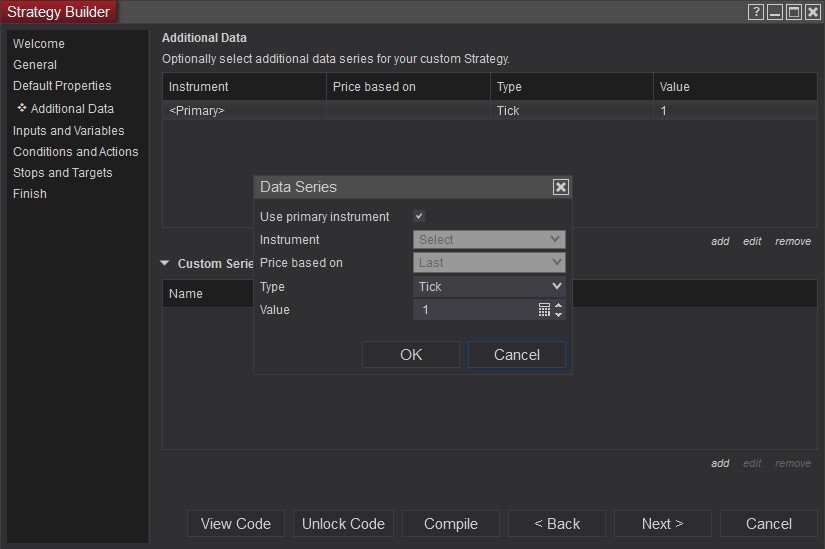Select Conditions and Actions in sidebar
825x549 pixels.
[76, 152]
